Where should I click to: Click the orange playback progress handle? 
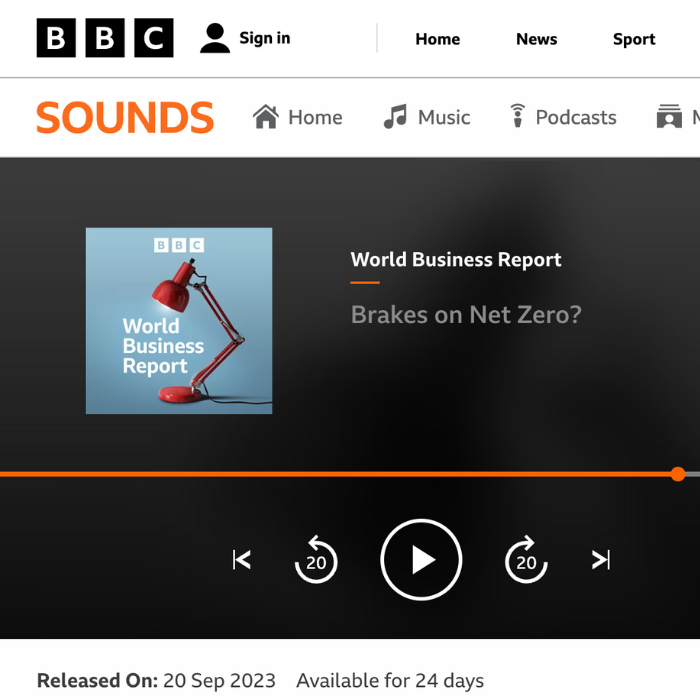[678, 474]
